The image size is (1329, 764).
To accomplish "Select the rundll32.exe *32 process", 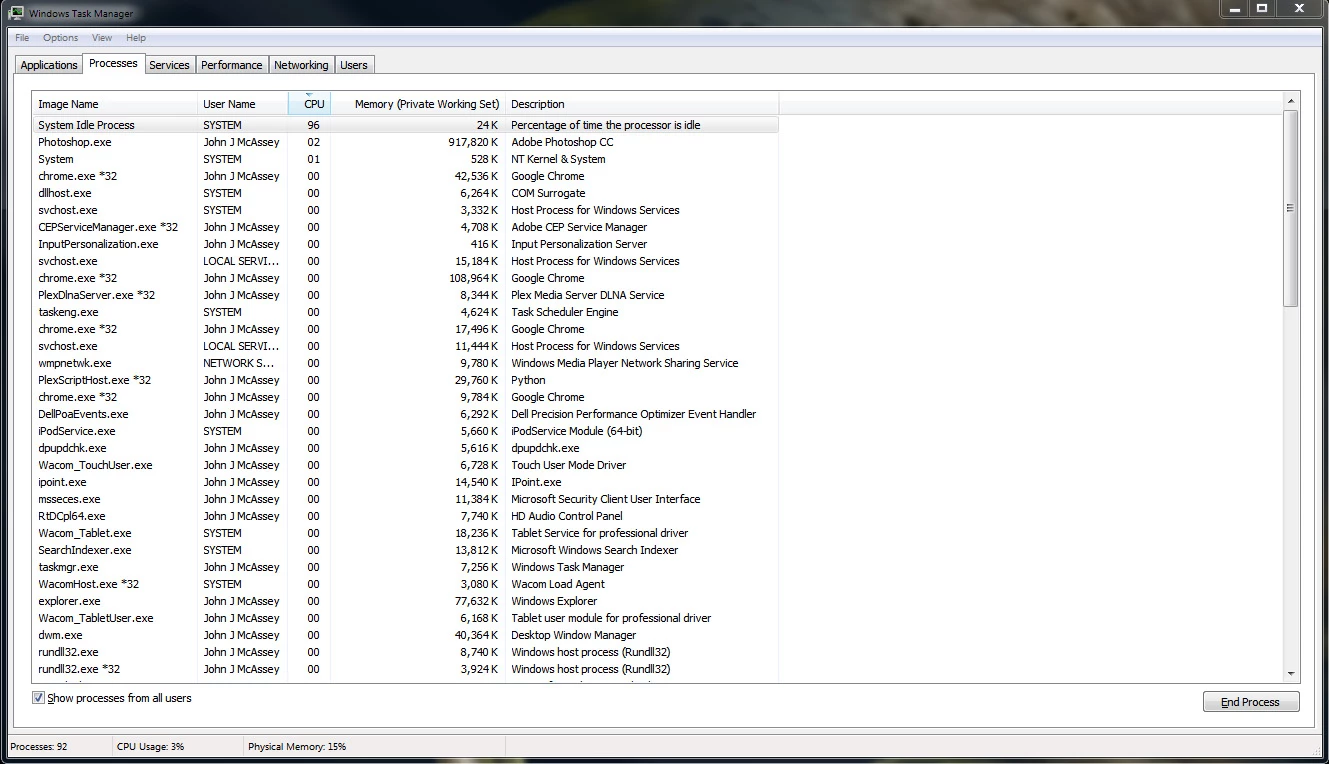I will (x=405, y=669).
